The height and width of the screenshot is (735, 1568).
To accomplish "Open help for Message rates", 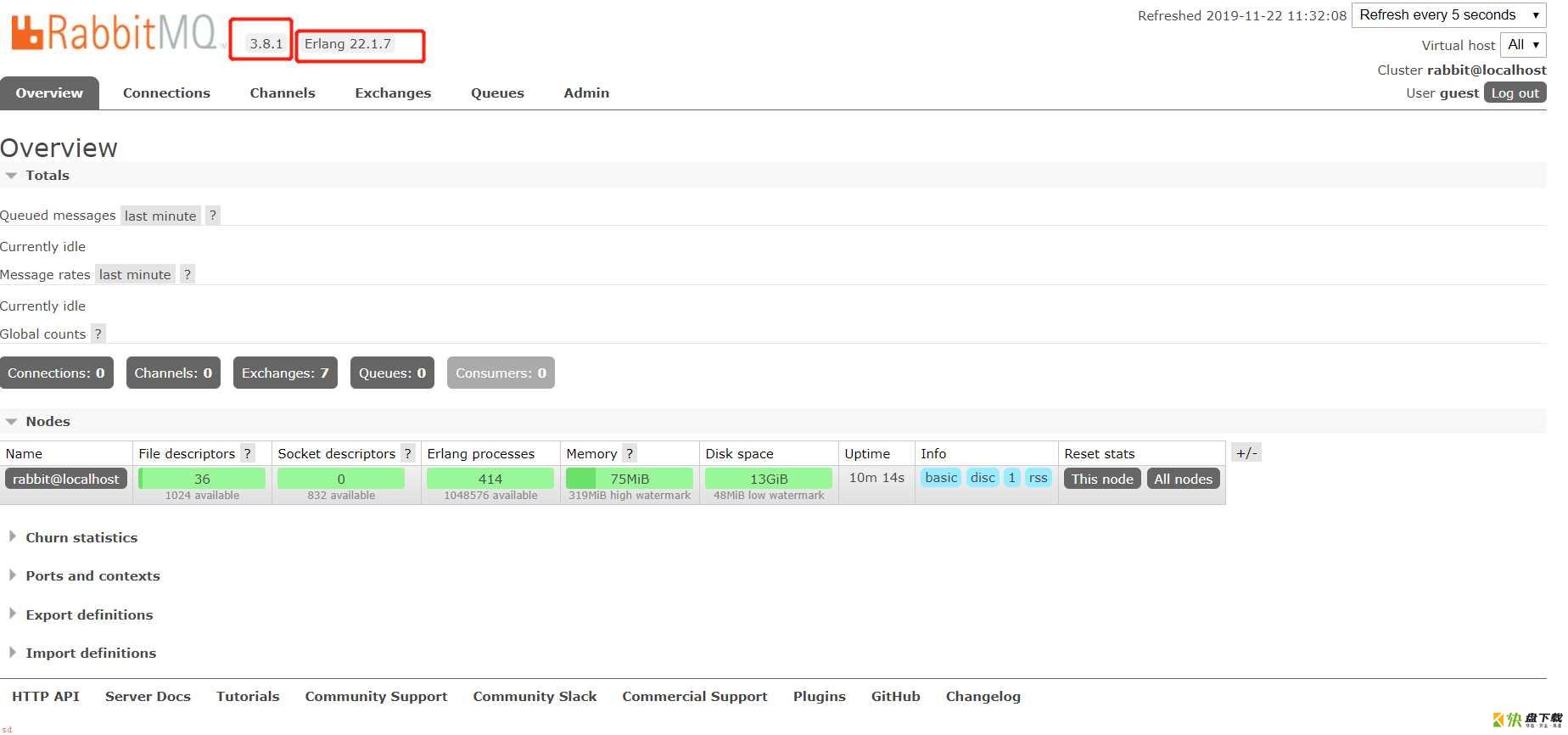I will click(188, 274).
